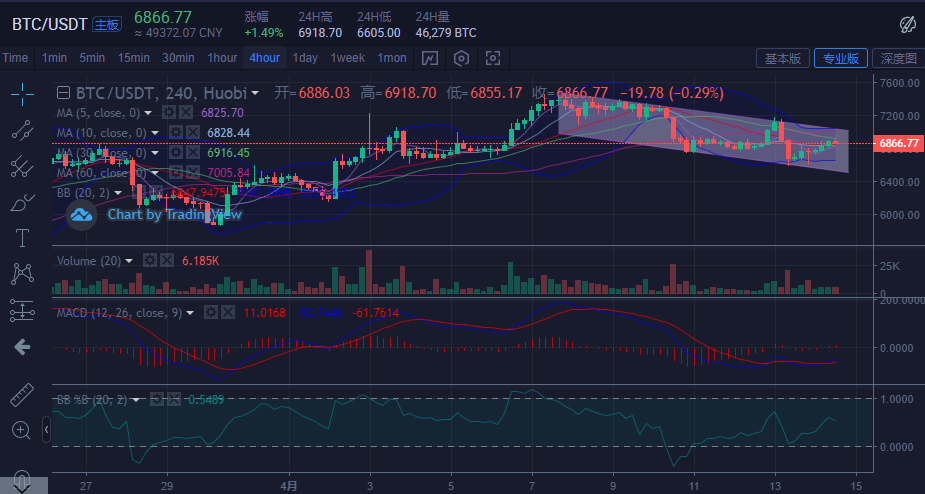Screen dimensions: 925x494
Task: Expand MA (30, close, 0) dropdown arrow
Action: click(x=155, y=153)
